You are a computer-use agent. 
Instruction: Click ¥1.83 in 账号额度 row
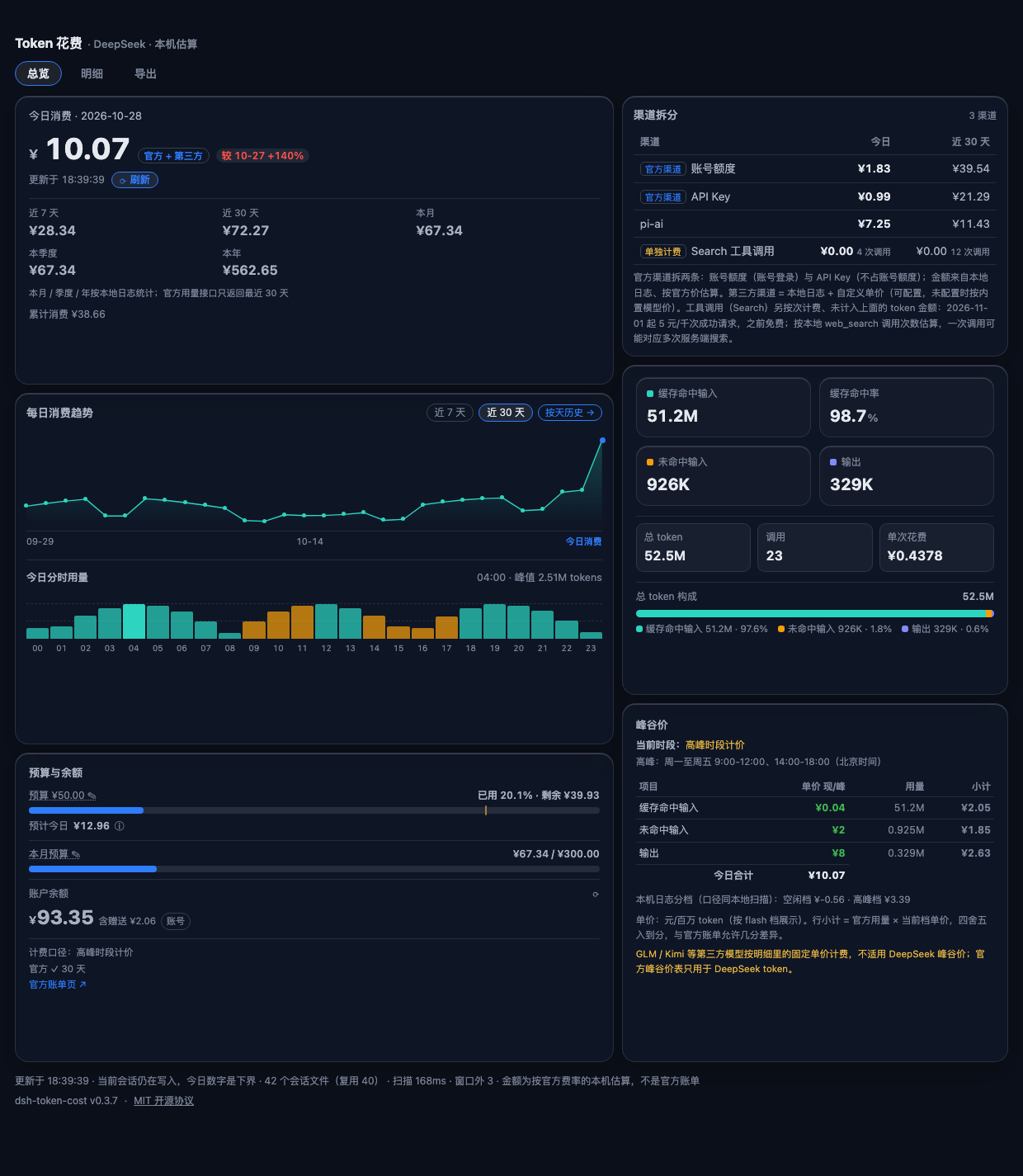tap(874, 169)
